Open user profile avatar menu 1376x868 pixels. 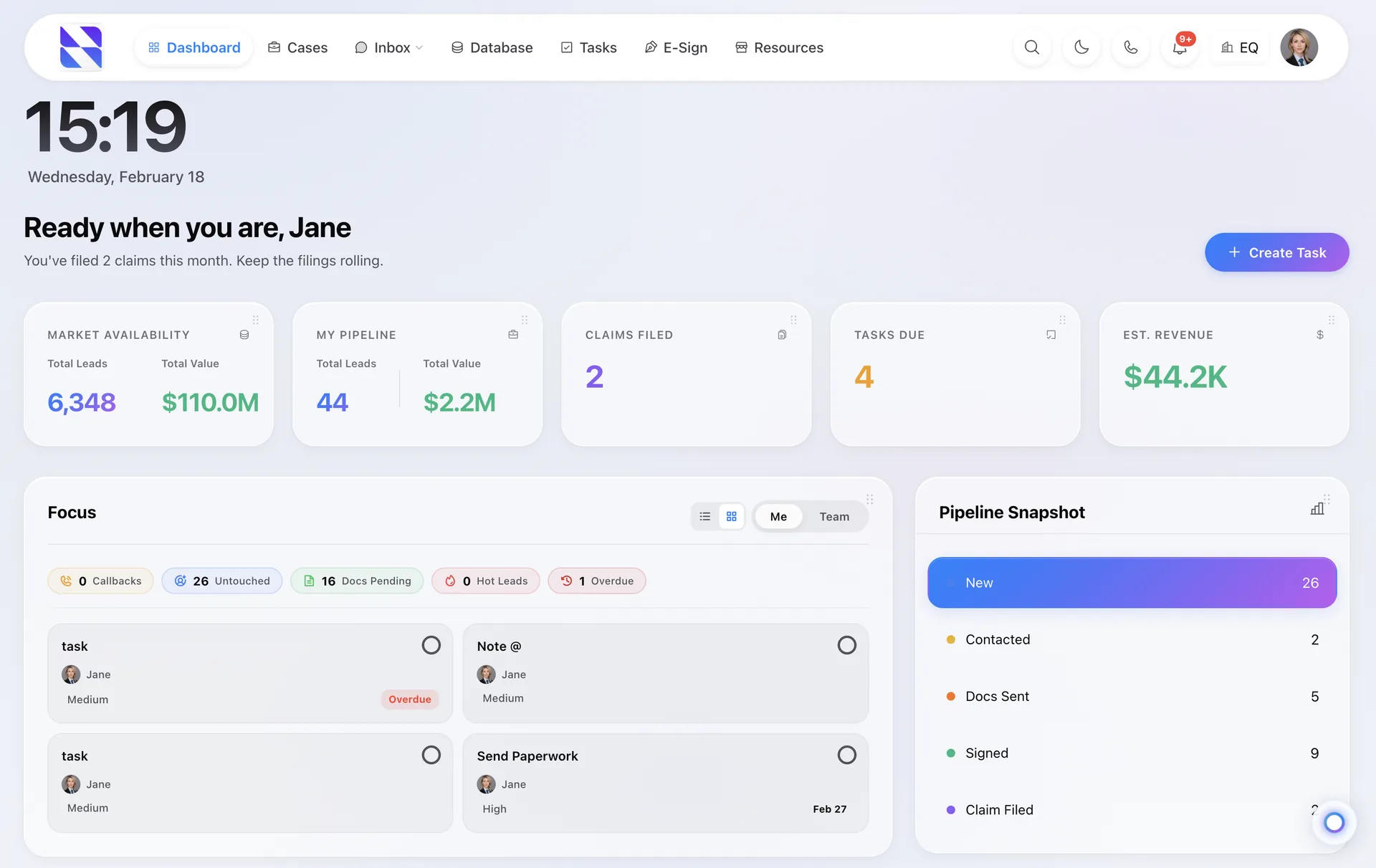click(x=1299, y=47)
